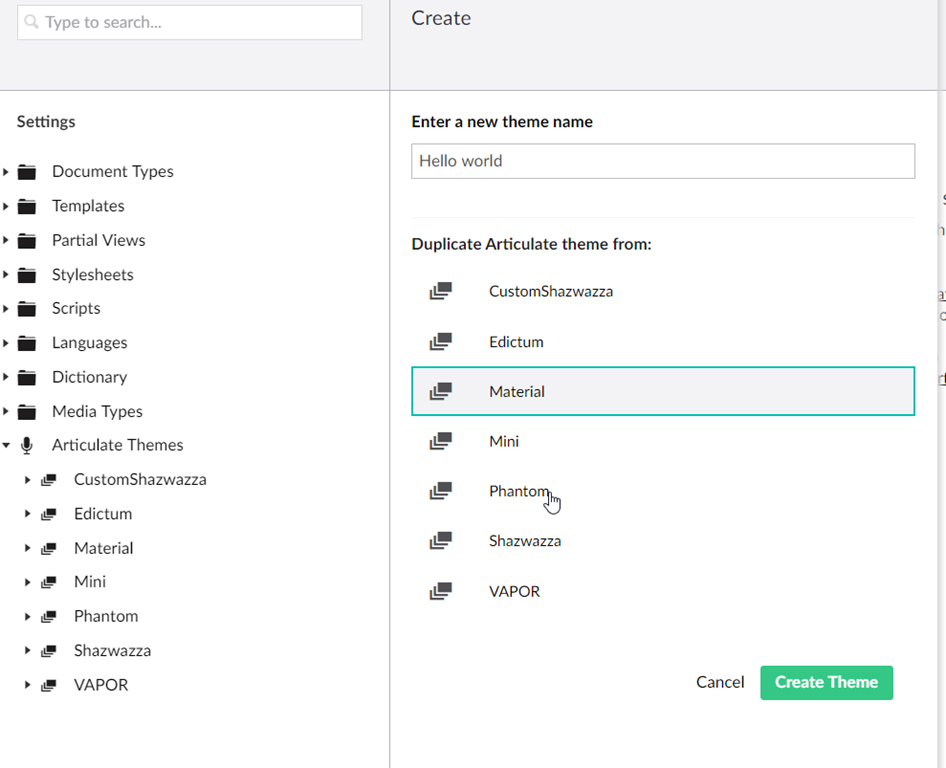Choose VAPOR label as duplicate source
The height and width of the screenshot is (768, 946).
(x=514, y=591)
